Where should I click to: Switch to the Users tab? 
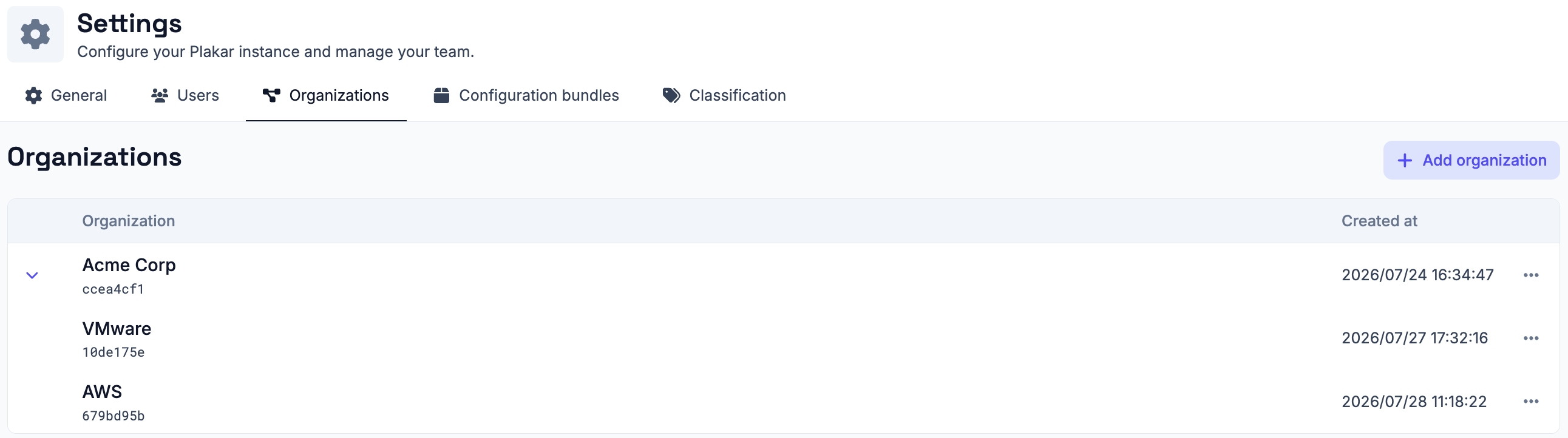[185, 95]
